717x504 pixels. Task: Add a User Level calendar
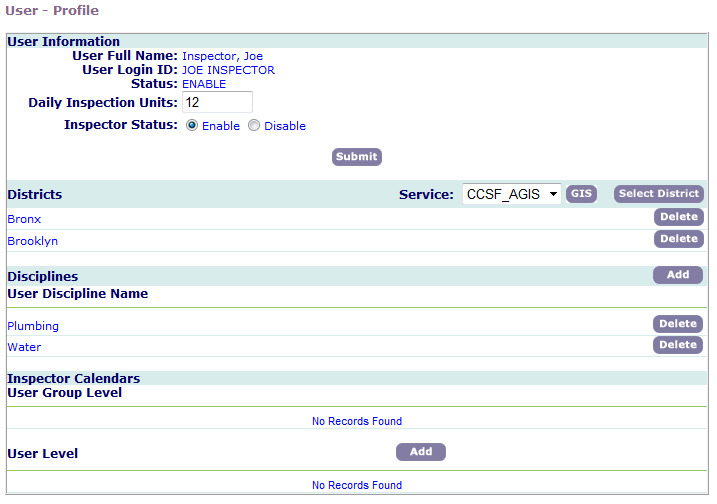pos(421,452)
